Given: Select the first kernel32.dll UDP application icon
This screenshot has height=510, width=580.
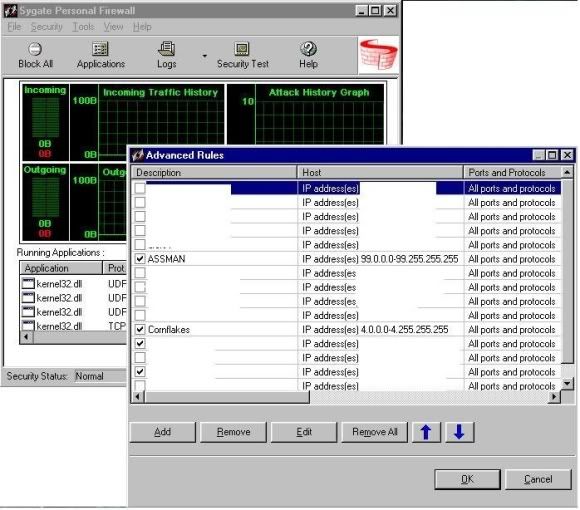Looking at the screenshot, I should click(28, 284).
